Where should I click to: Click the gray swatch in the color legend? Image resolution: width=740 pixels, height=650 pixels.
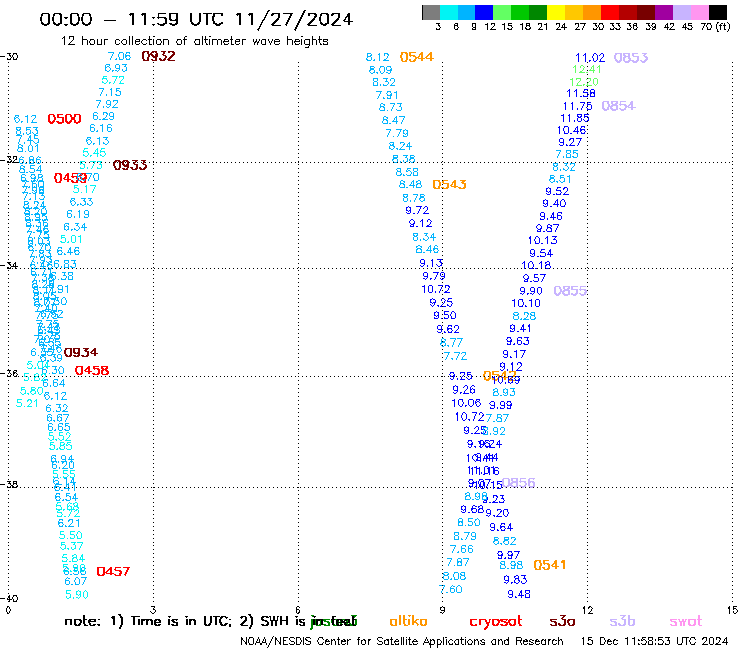point(431,12)
